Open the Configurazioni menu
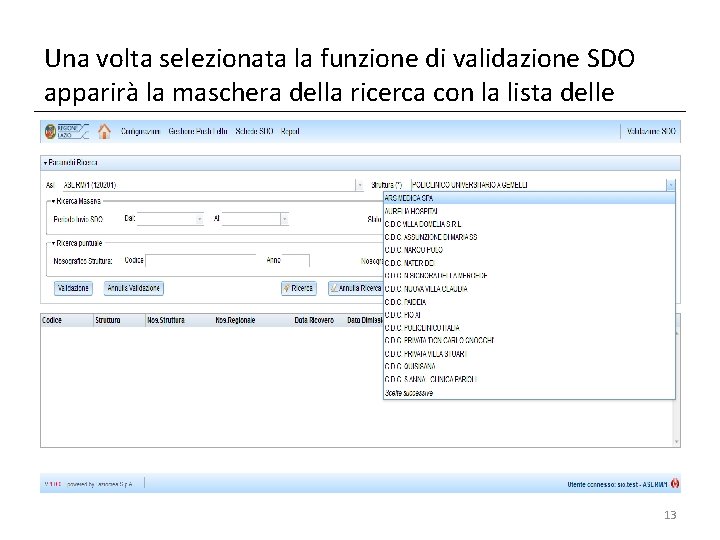Viewport: 720px width, 540px height. click(140, 131)
